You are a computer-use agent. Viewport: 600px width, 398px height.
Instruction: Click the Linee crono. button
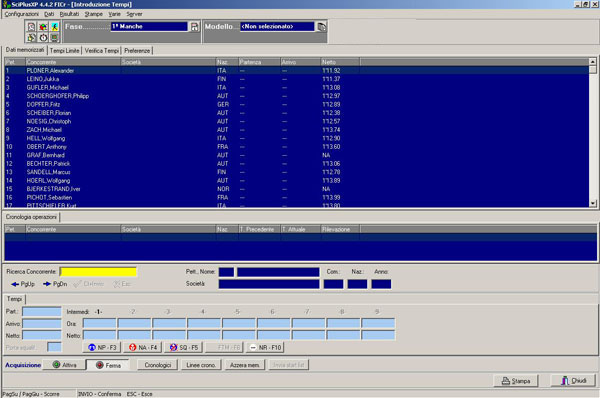click(x=201, y=365)
